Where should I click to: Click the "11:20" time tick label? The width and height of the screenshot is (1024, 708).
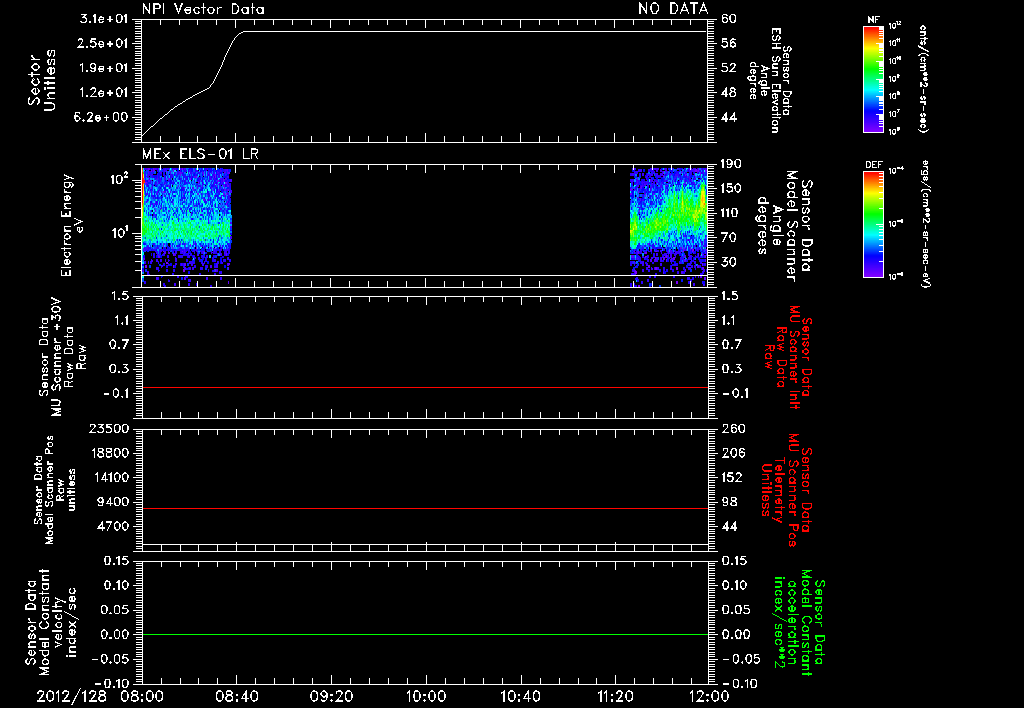615,696
